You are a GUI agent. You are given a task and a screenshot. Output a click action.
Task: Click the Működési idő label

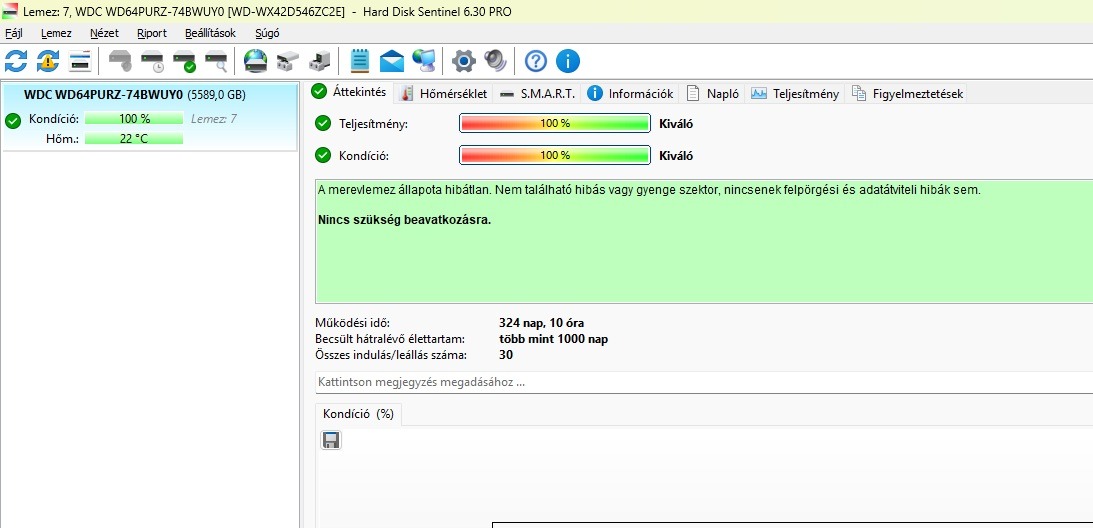pyautogui.click(x=353, y=323)
